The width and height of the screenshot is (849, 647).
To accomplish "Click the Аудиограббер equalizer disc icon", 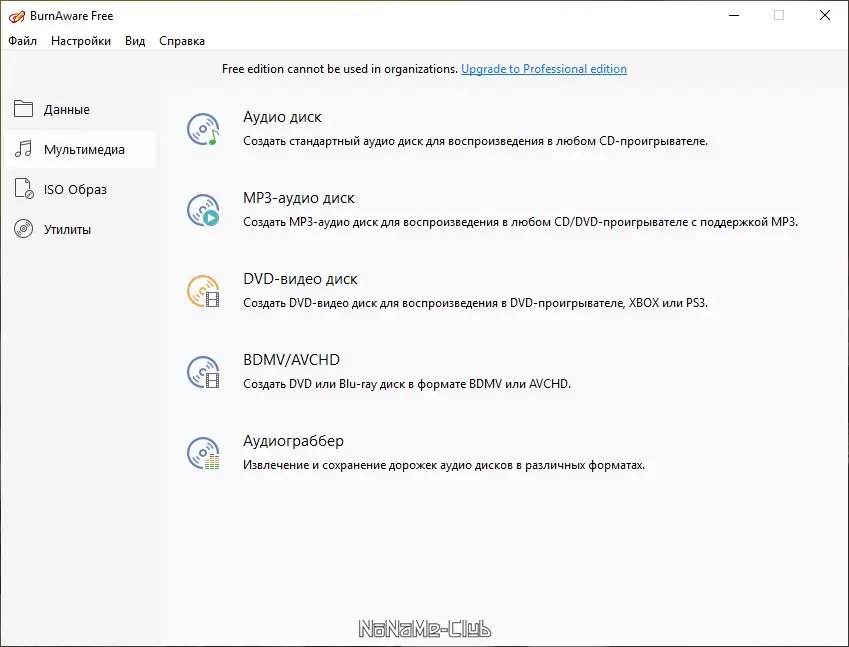I will click(203, 453).
